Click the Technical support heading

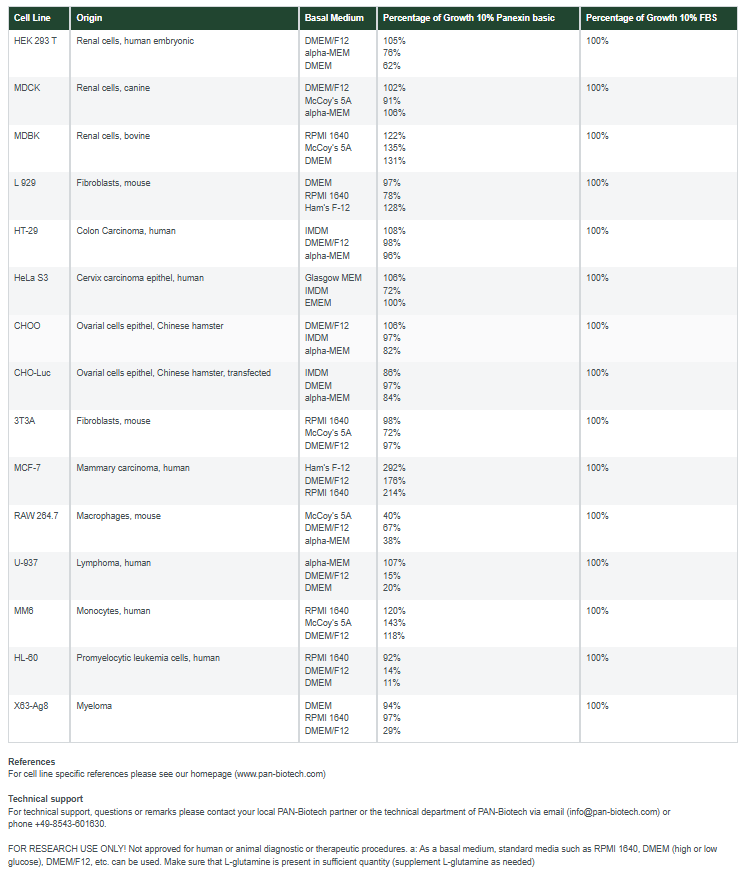[x=46, y=799]
